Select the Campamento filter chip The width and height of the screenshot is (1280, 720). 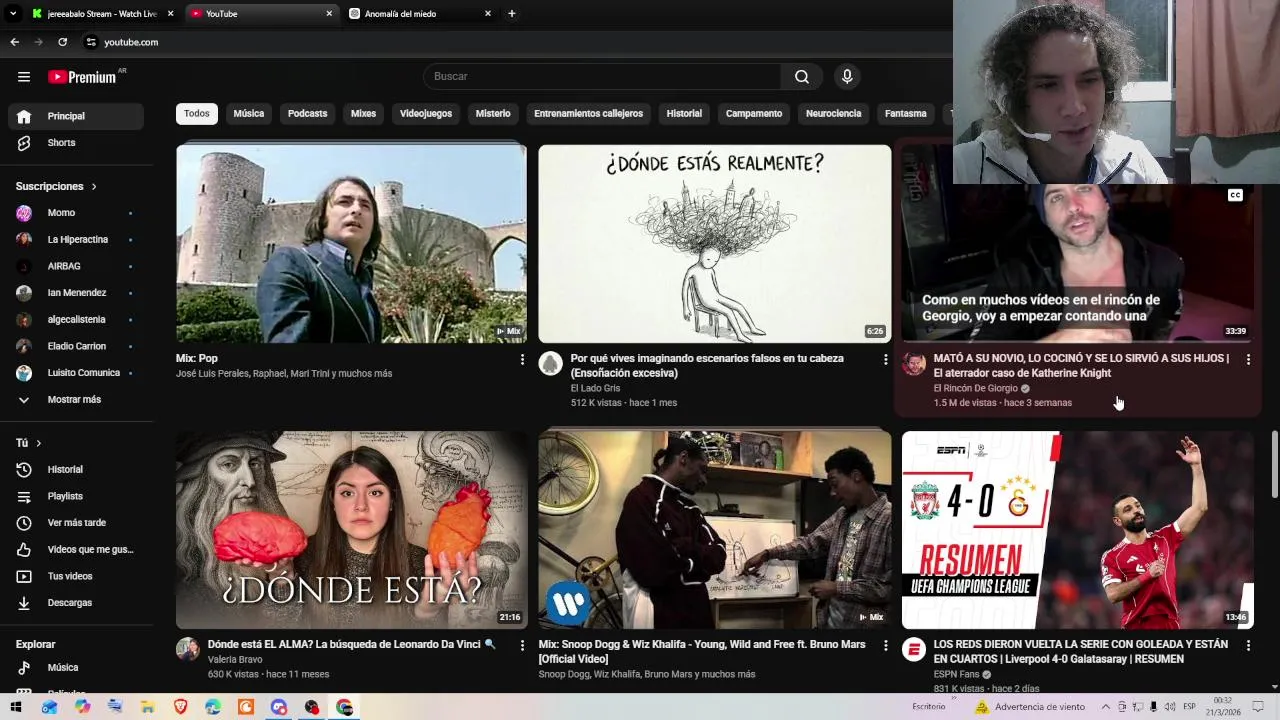(x=754, y=113)
